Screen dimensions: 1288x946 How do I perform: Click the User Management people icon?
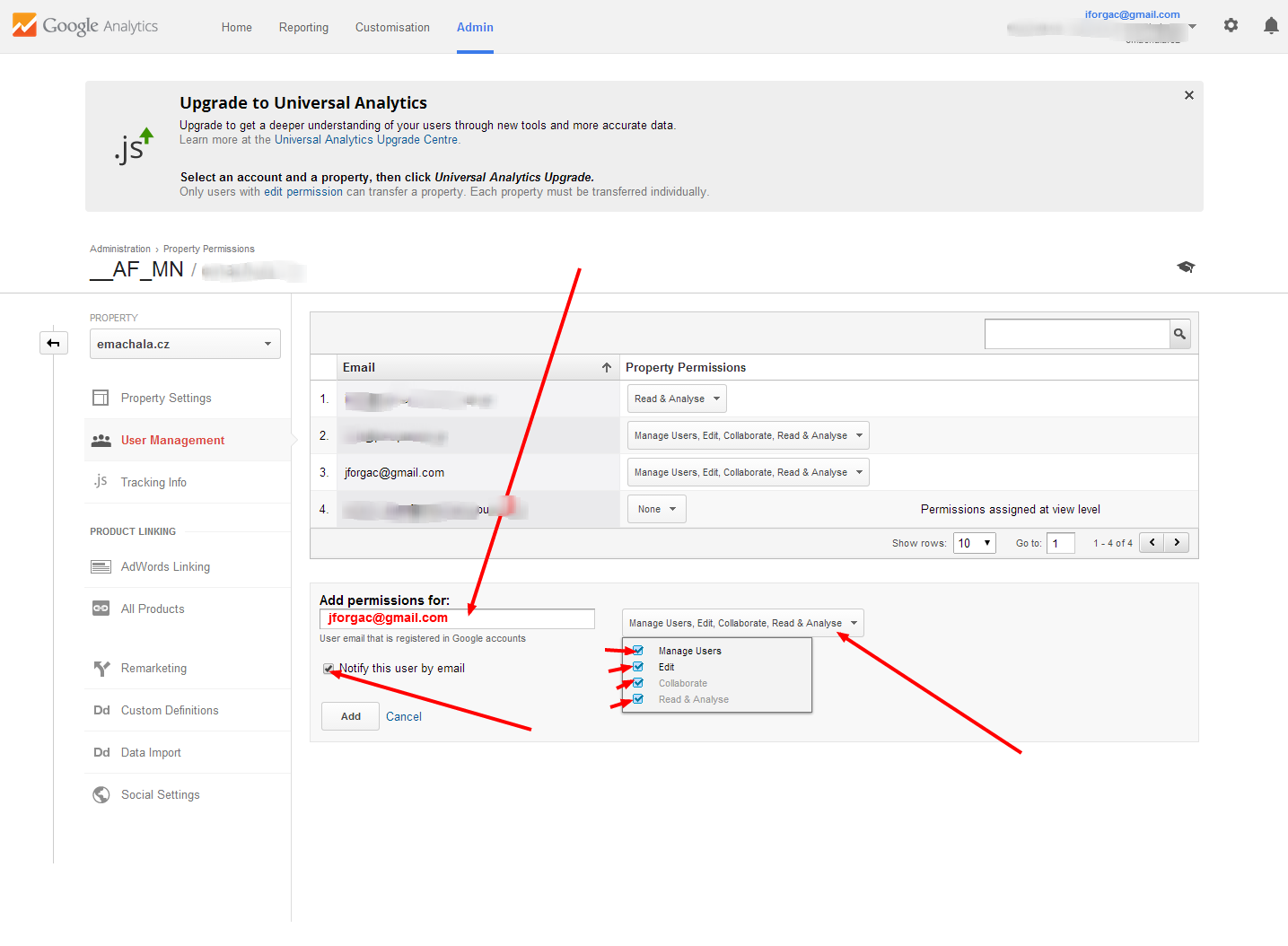(101, 440)
